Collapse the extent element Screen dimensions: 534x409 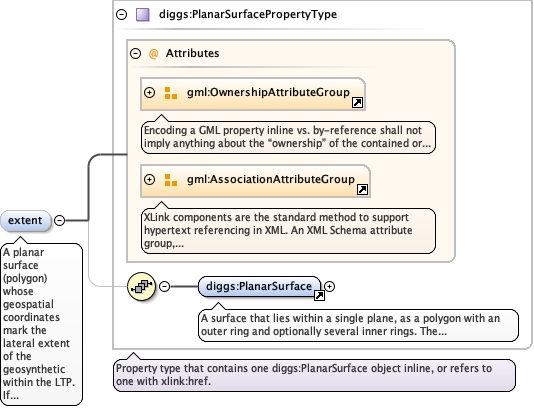point(60,221)
